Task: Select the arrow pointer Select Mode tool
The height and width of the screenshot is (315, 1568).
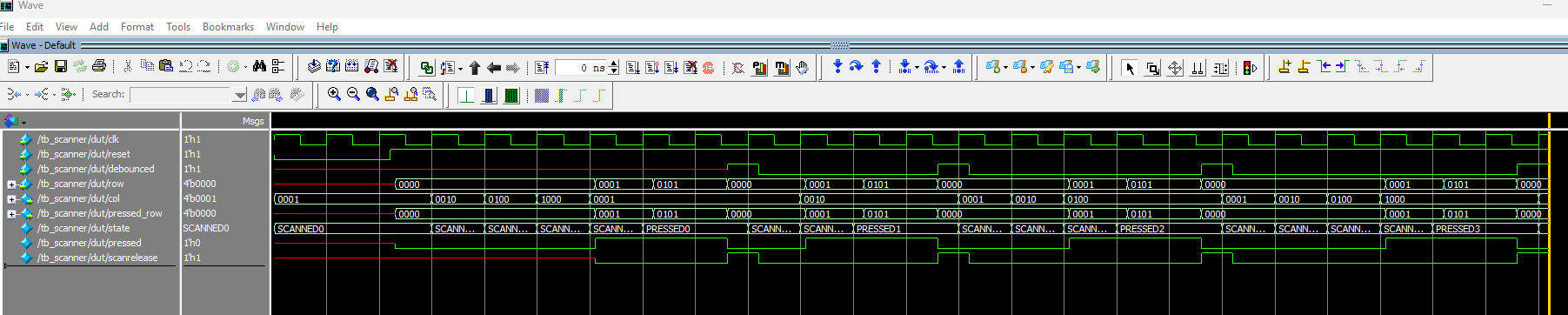Action: click(x=1130, y=68)
